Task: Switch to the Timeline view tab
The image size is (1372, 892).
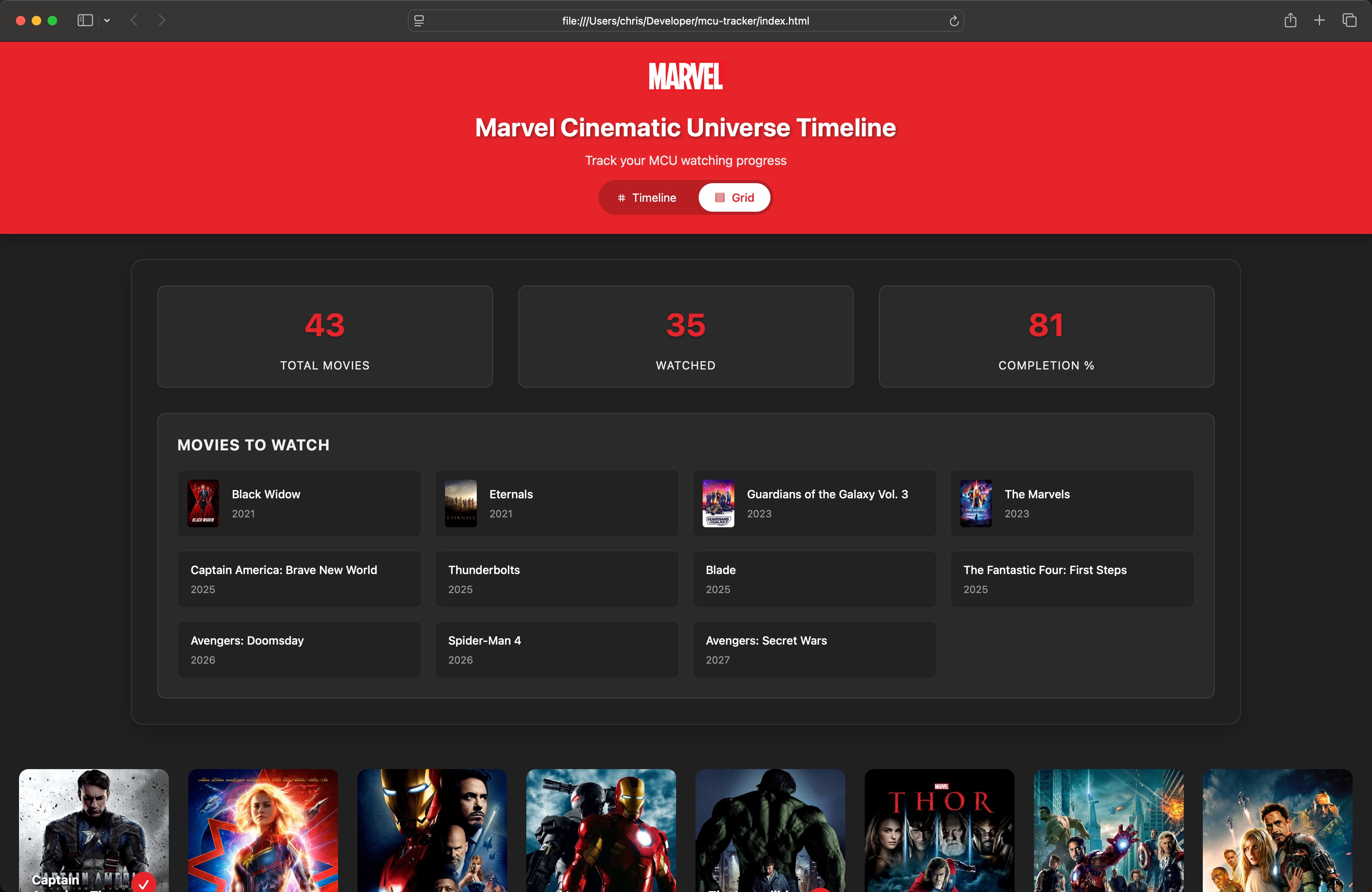Action: click(647, 198)
